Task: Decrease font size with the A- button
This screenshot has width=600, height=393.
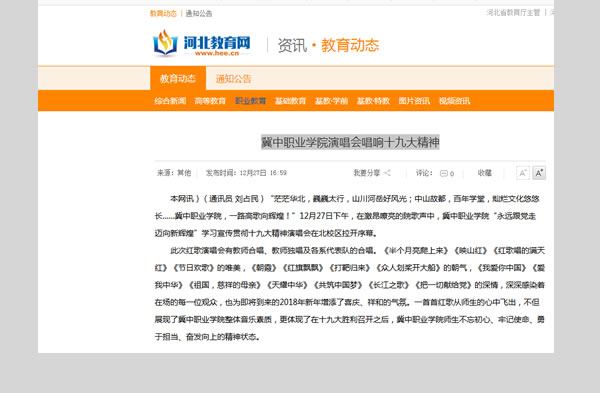Action: pyautogui.click(x=523, y=173)
